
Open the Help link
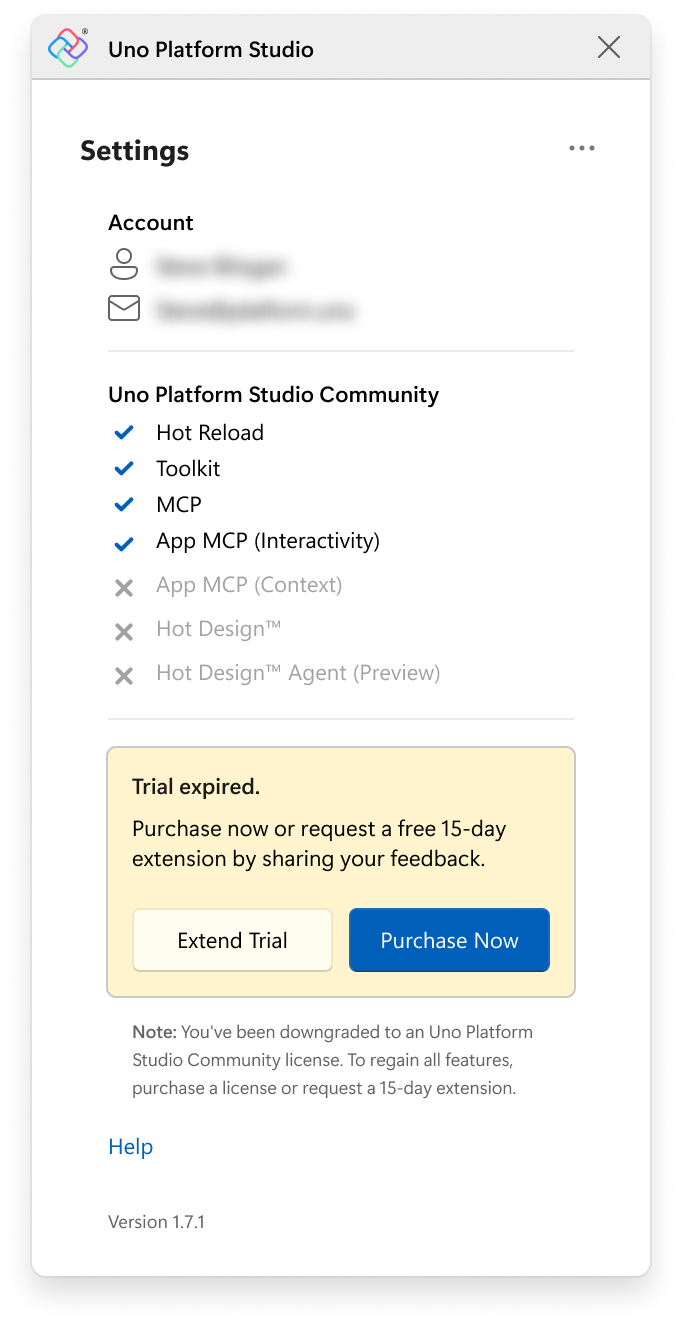130,1147
